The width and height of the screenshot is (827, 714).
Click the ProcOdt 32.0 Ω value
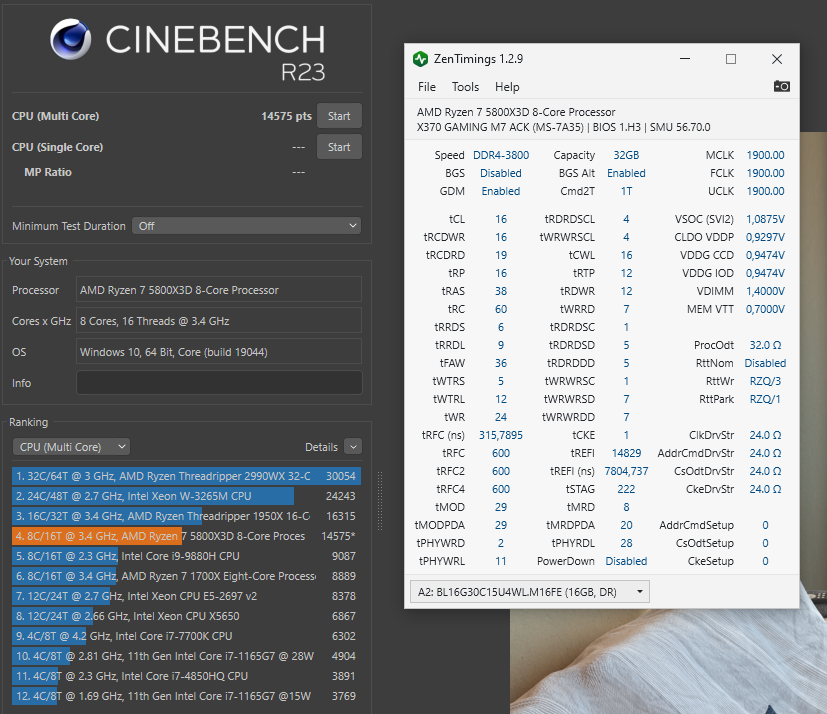click(x=765, y=345)
